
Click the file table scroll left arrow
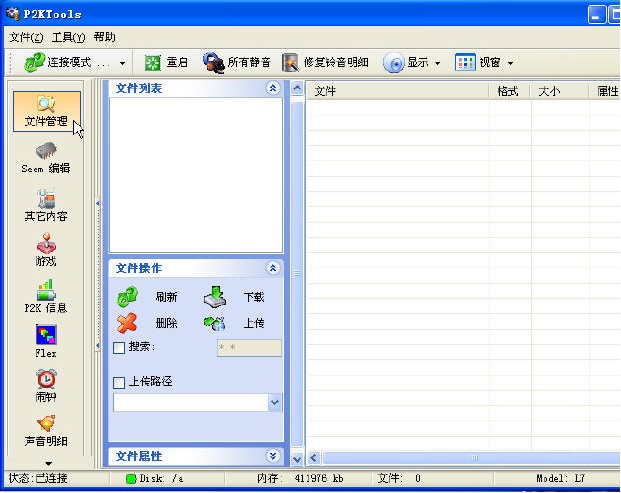[314, 458]
